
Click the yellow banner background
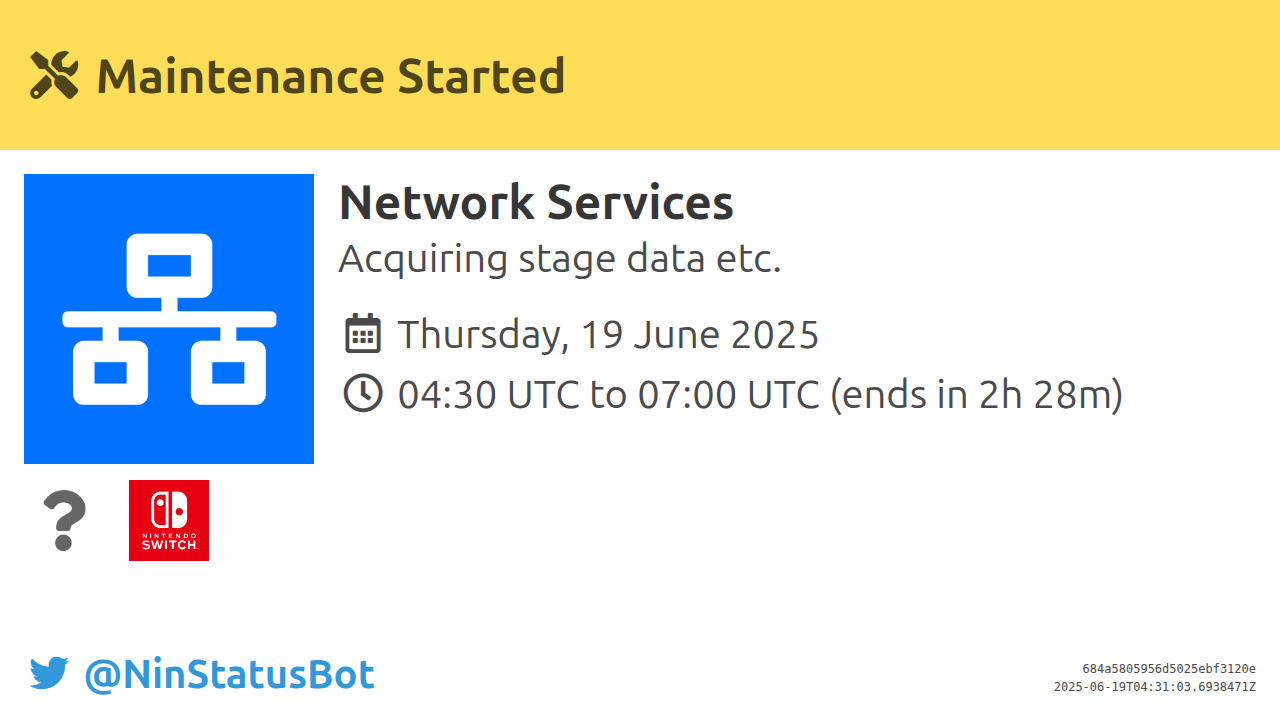click(x=900, y=75)
